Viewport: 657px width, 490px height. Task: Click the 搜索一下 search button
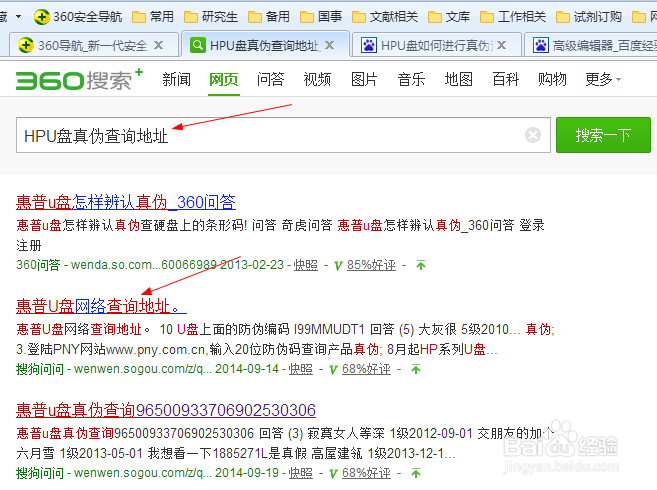(x=603, y=135)
